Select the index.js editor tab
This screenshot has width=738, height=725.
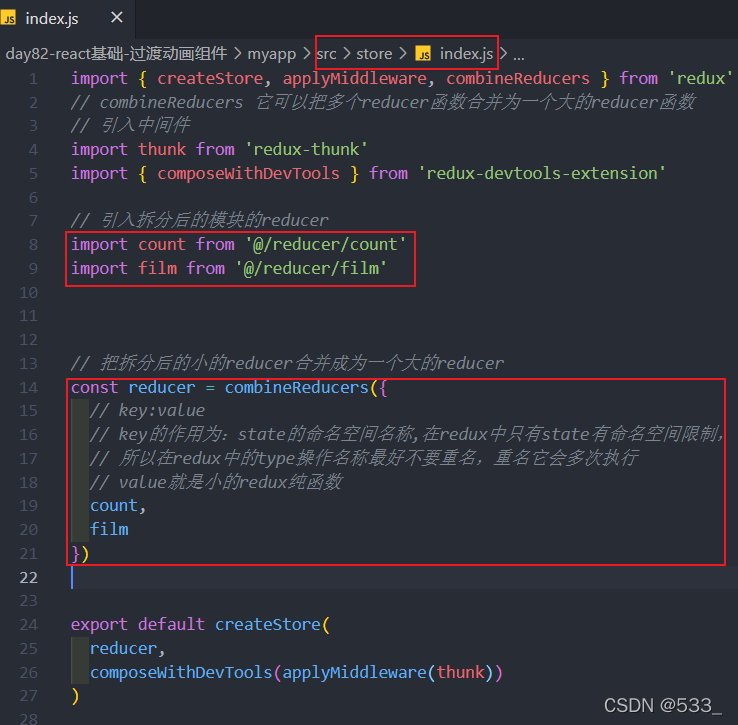(67, 19)
